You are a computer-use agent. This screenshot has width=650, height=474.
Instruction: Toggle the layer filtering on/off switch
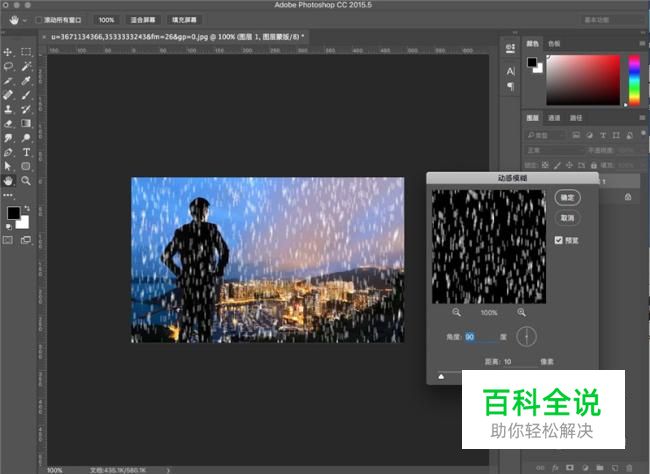click(x=643, y=134)
